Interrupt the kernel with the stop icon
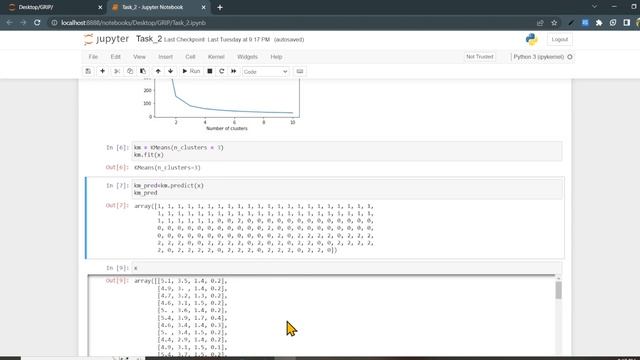 [x=210, y=71]
